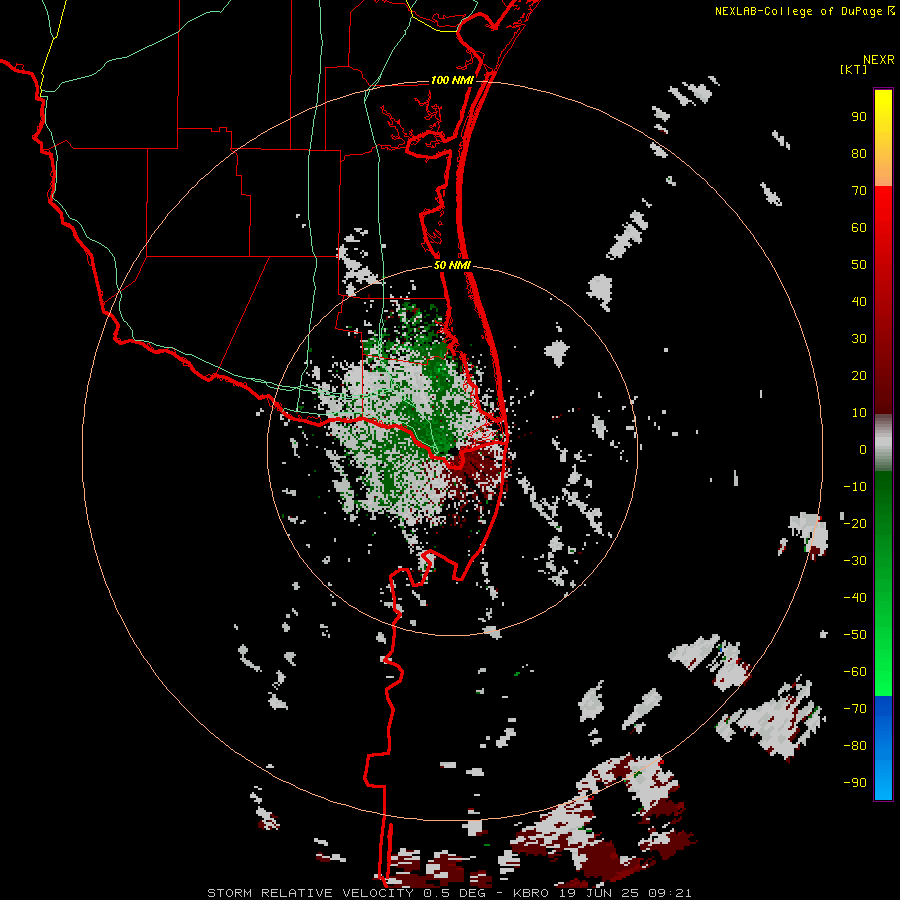Click the 0 value on velocity scale
The height and width of the screenshot is (900, 900).
tap(863, 449)
